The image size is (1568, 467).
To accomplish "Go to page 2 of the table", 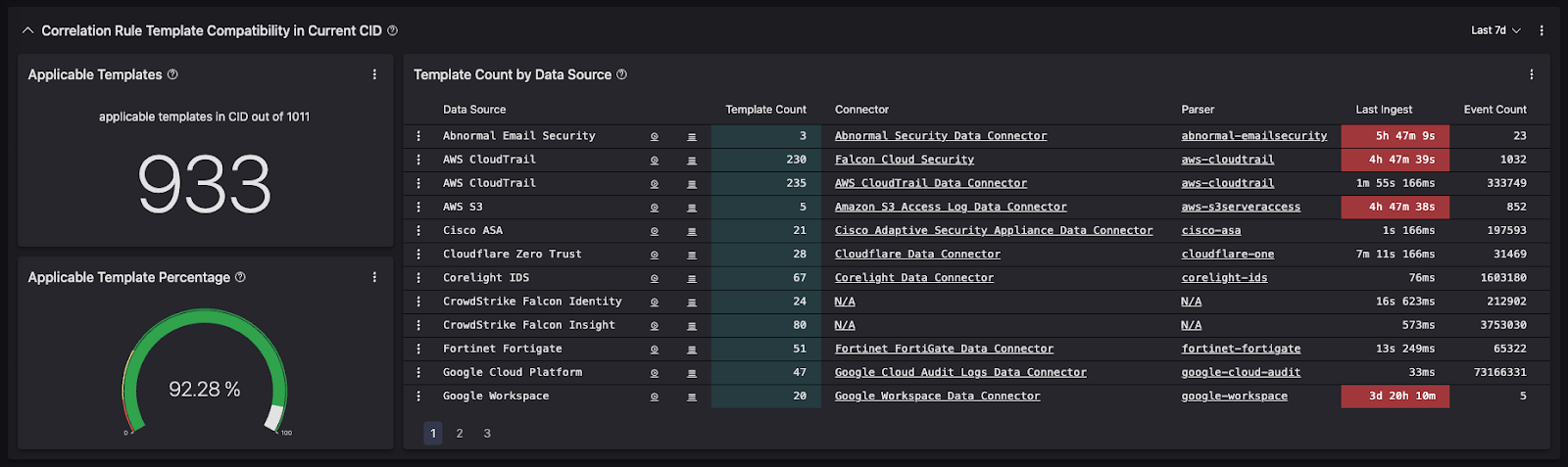I will coord(460,433).
